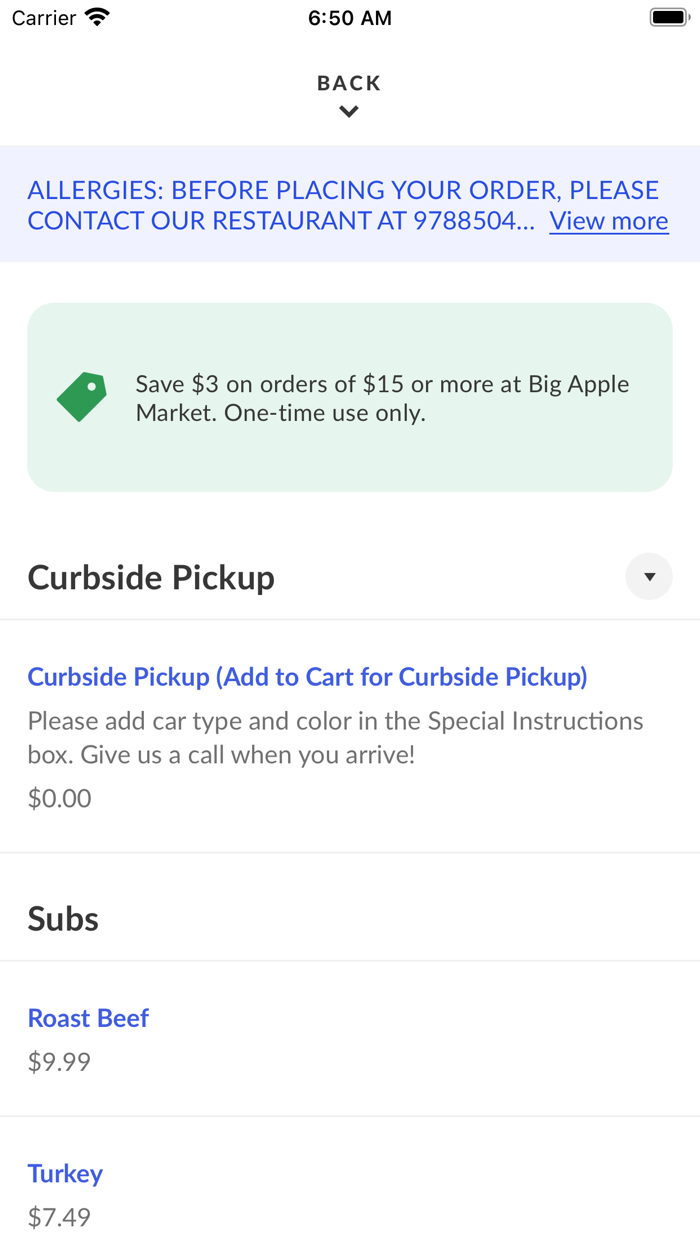Tap the battery status icon

(669, 18)
